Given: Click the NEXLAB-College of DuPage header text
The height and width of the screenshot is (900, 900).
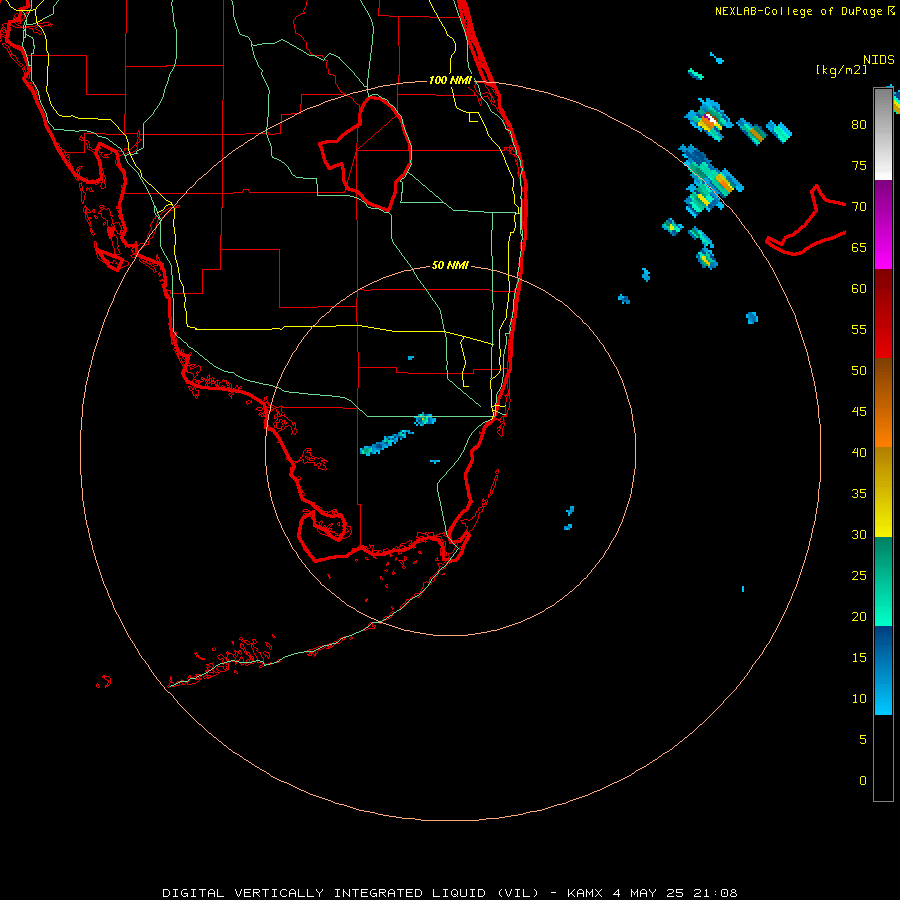Looking at the screenshot, I should tap(805, 11).
